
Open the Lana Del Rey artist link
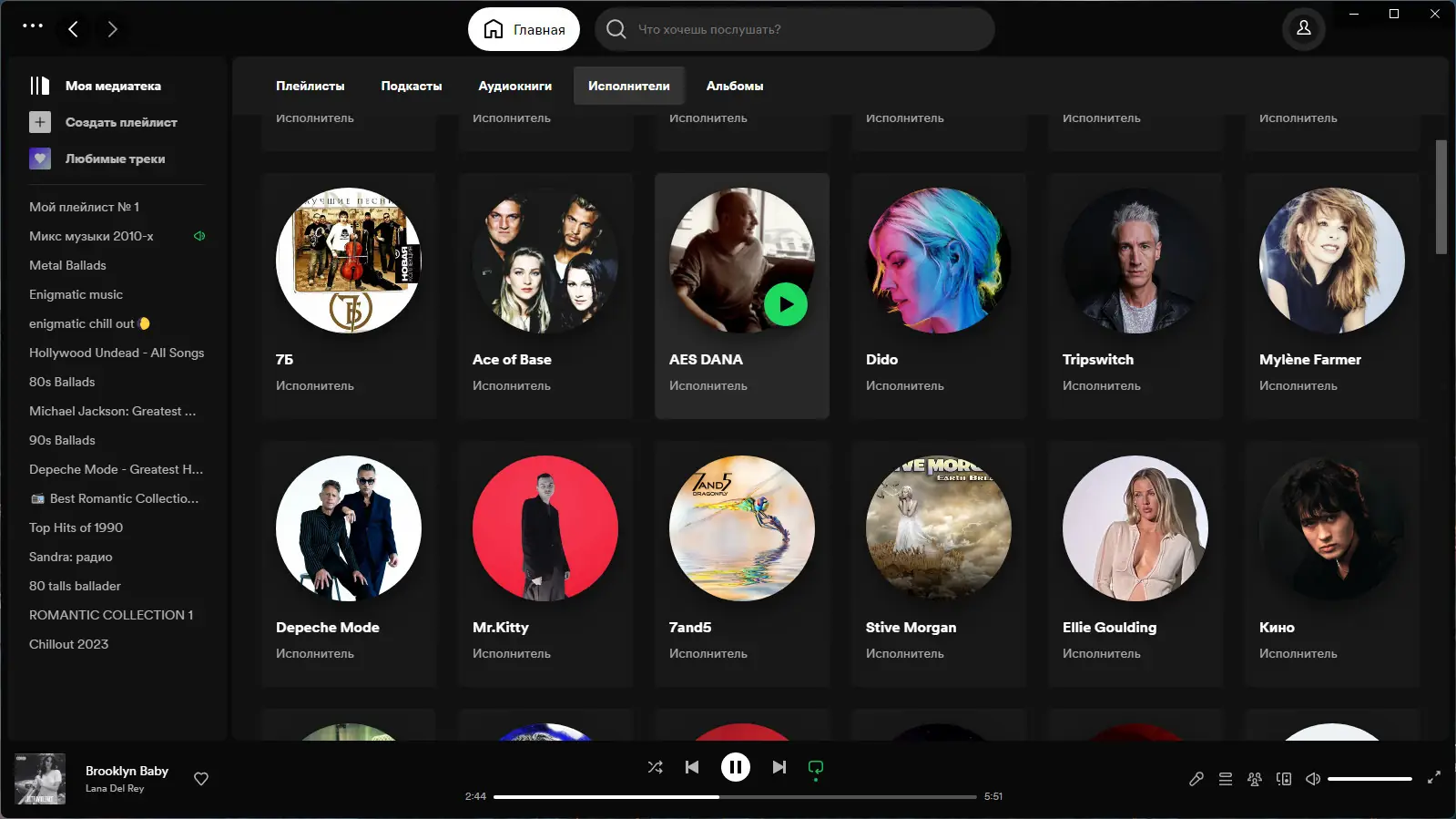click(x=115, y=788)
